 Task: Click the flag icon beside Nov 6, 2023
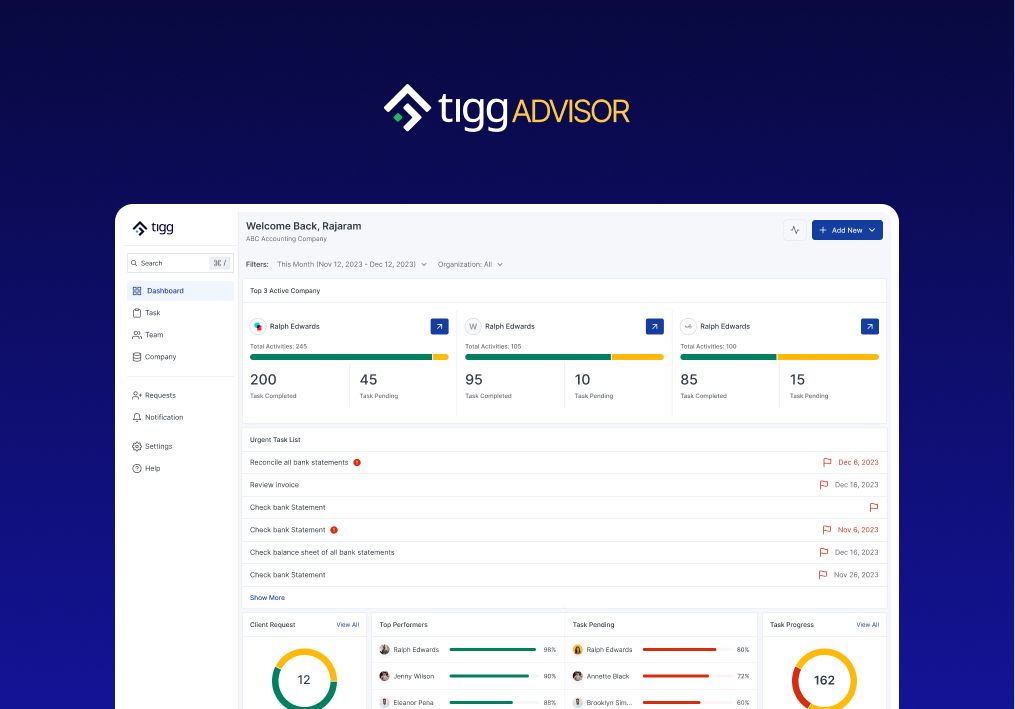(827, 530)
